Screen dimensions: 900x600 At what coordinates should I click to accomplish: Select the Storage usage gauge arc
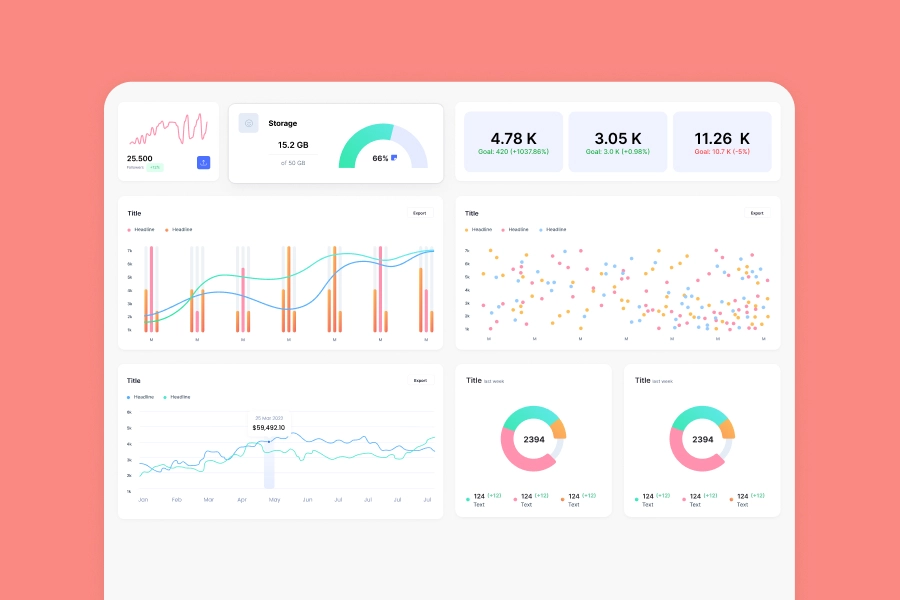coord(383,146)
